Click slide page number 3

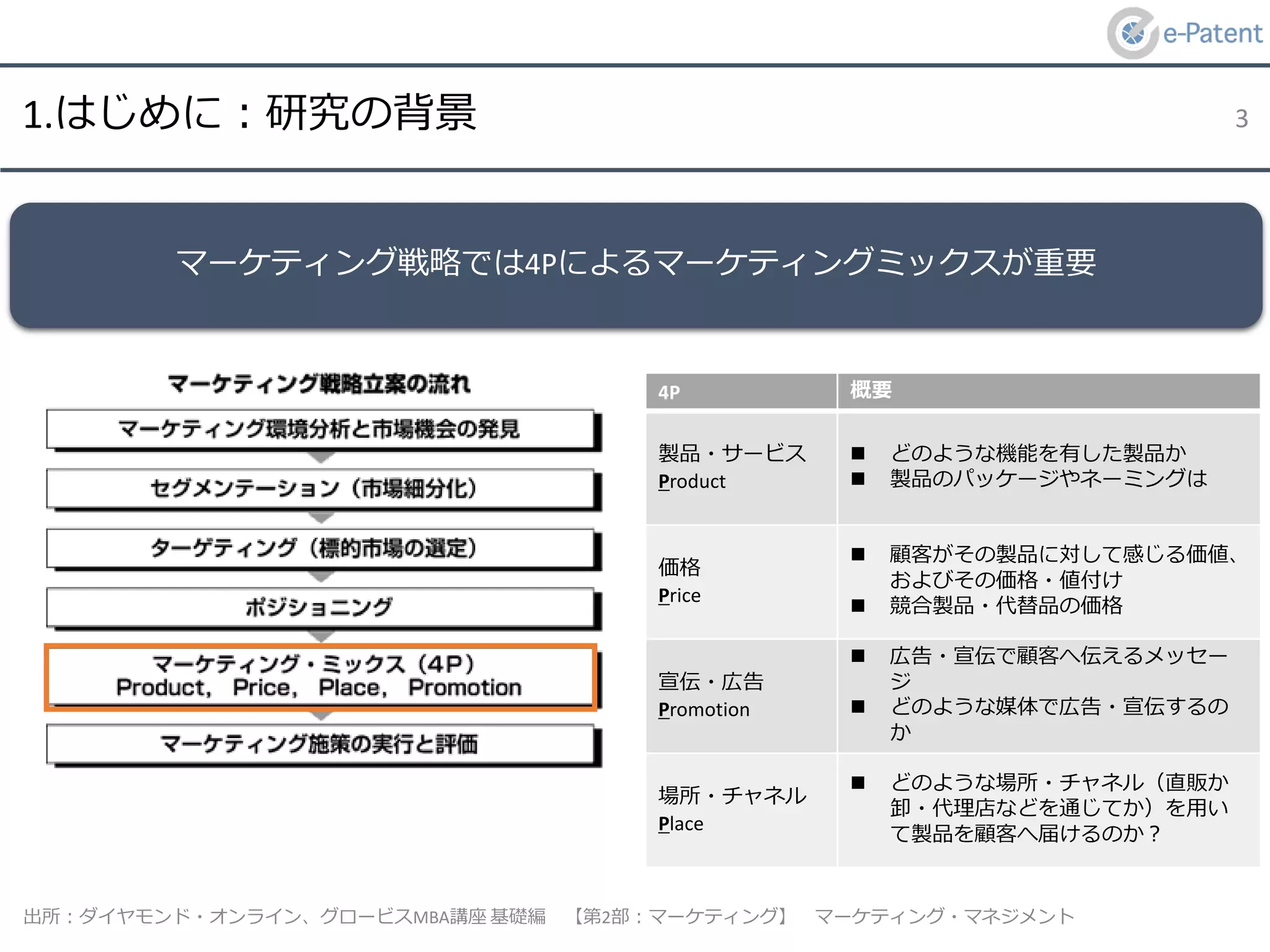tap(1241, 118)
